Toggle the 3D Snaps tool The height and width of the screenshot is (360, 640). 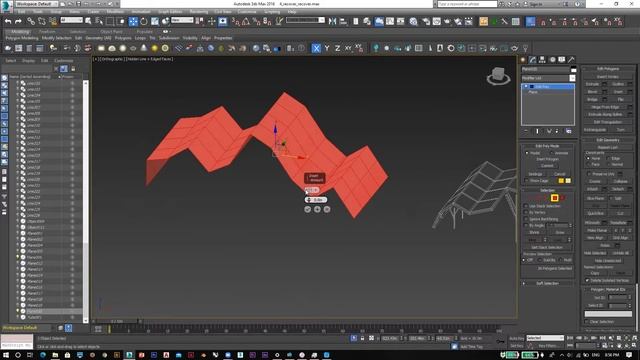pos(236,21)
